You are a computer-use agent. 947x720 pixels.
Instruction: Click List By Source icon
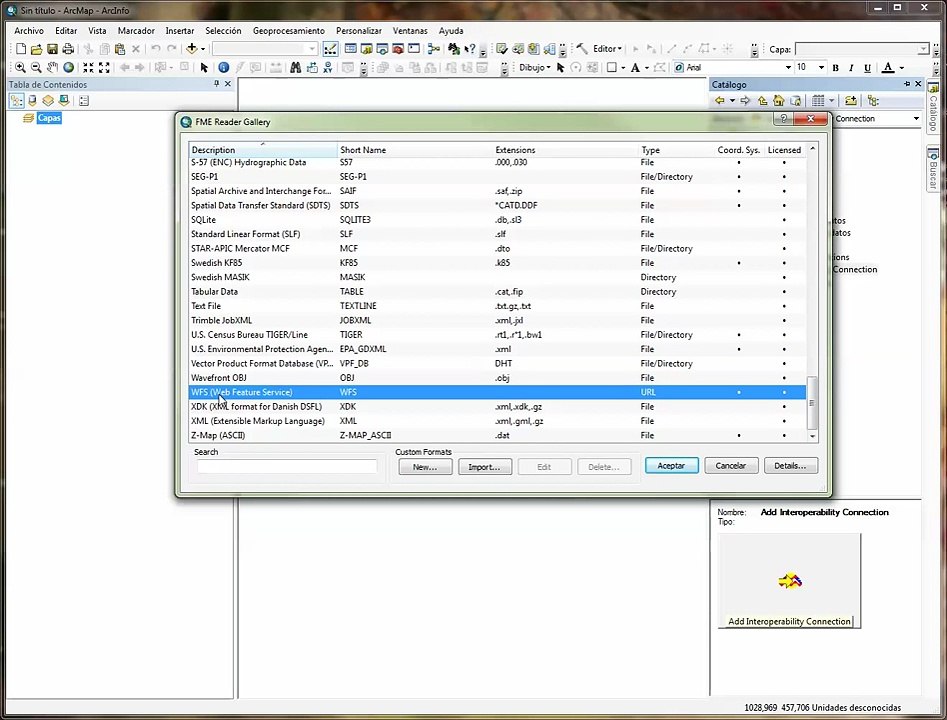32,101
